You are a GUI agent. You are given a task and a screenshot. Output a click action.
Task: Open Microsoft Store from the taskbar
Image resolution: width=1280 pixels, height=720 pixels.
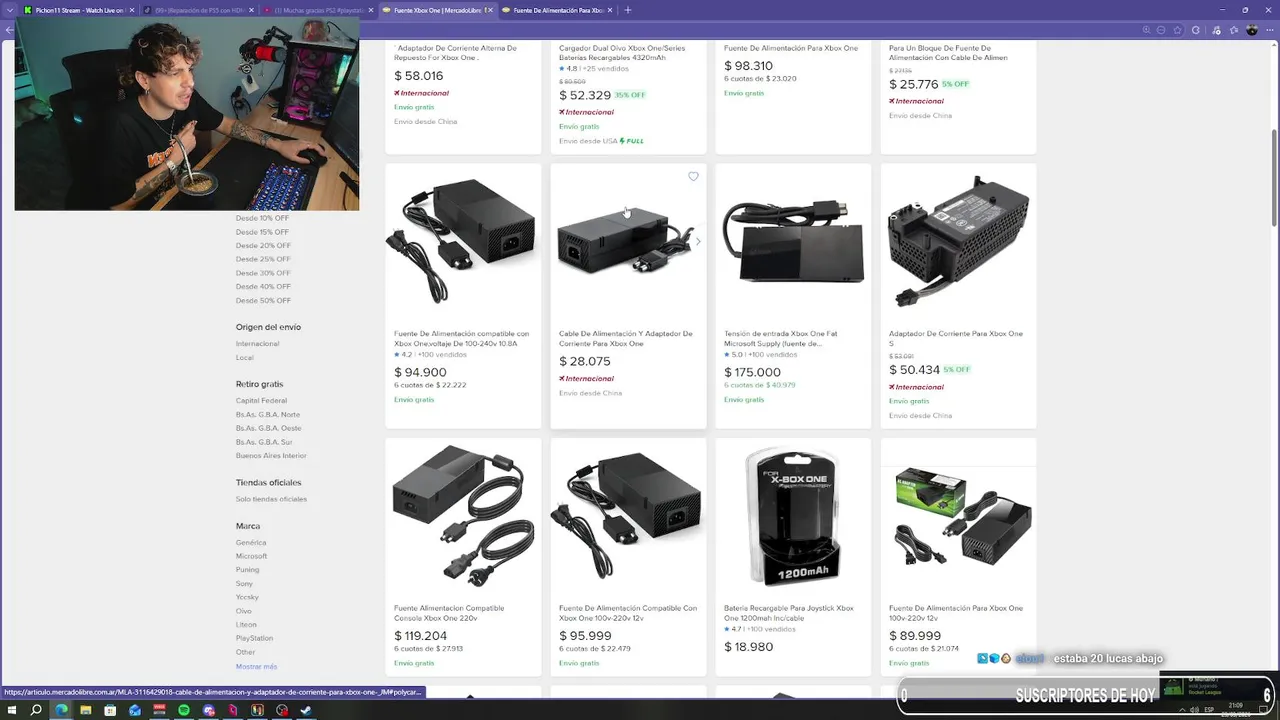(x=110, y=710)
